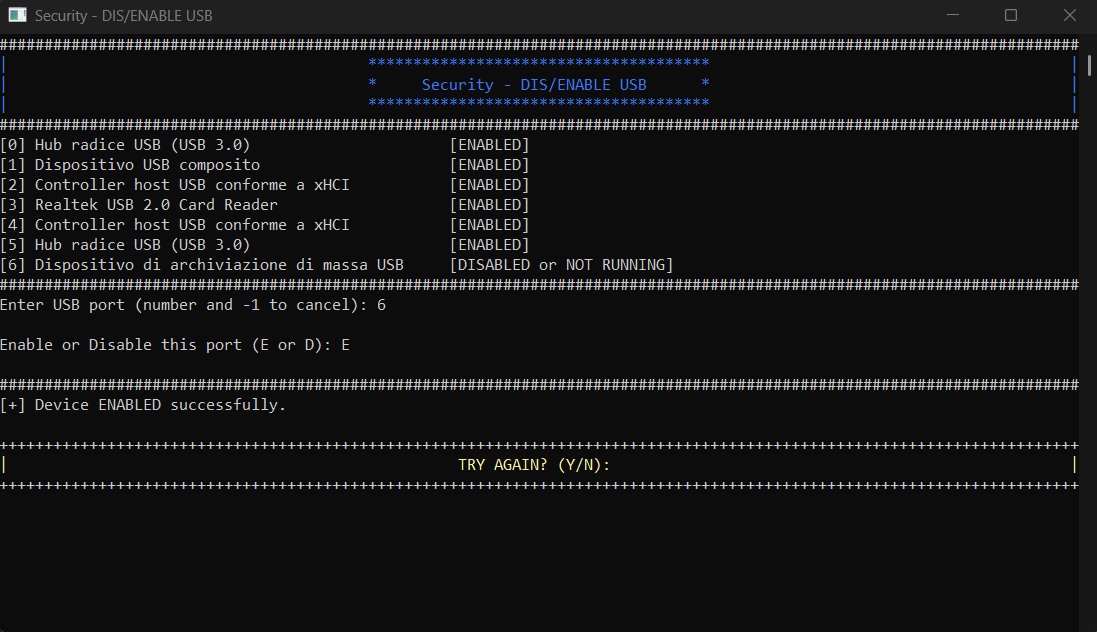Click the console app icon in title bar
Screen dimensions: 1097x632
17,16
